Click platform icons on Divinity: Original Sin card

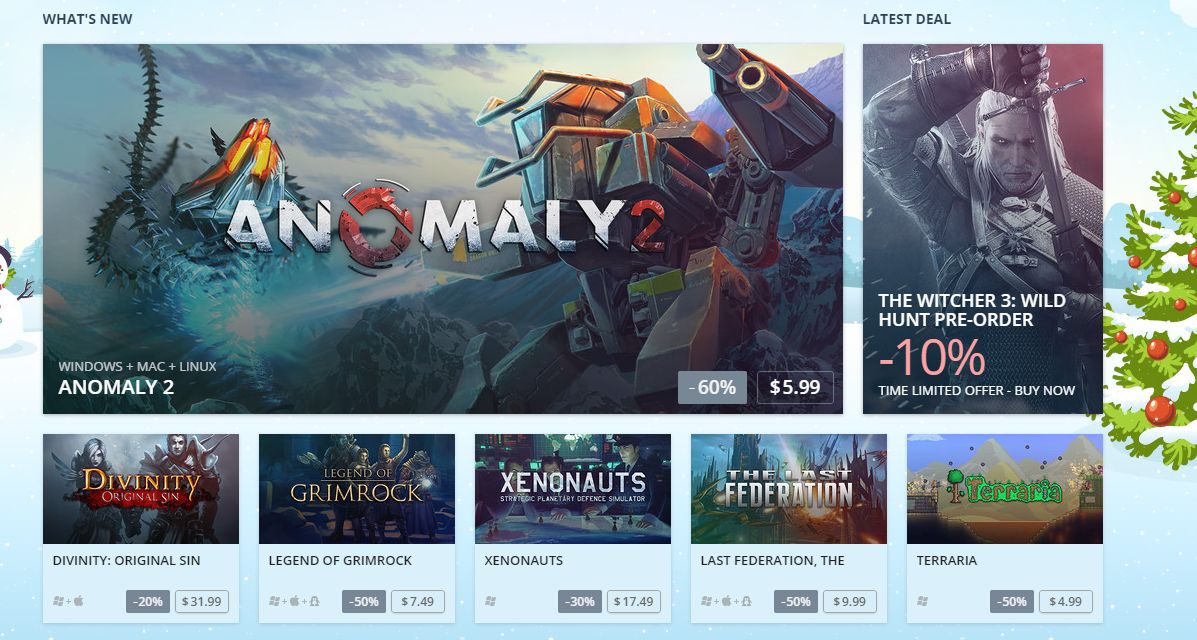click(69, 601)
